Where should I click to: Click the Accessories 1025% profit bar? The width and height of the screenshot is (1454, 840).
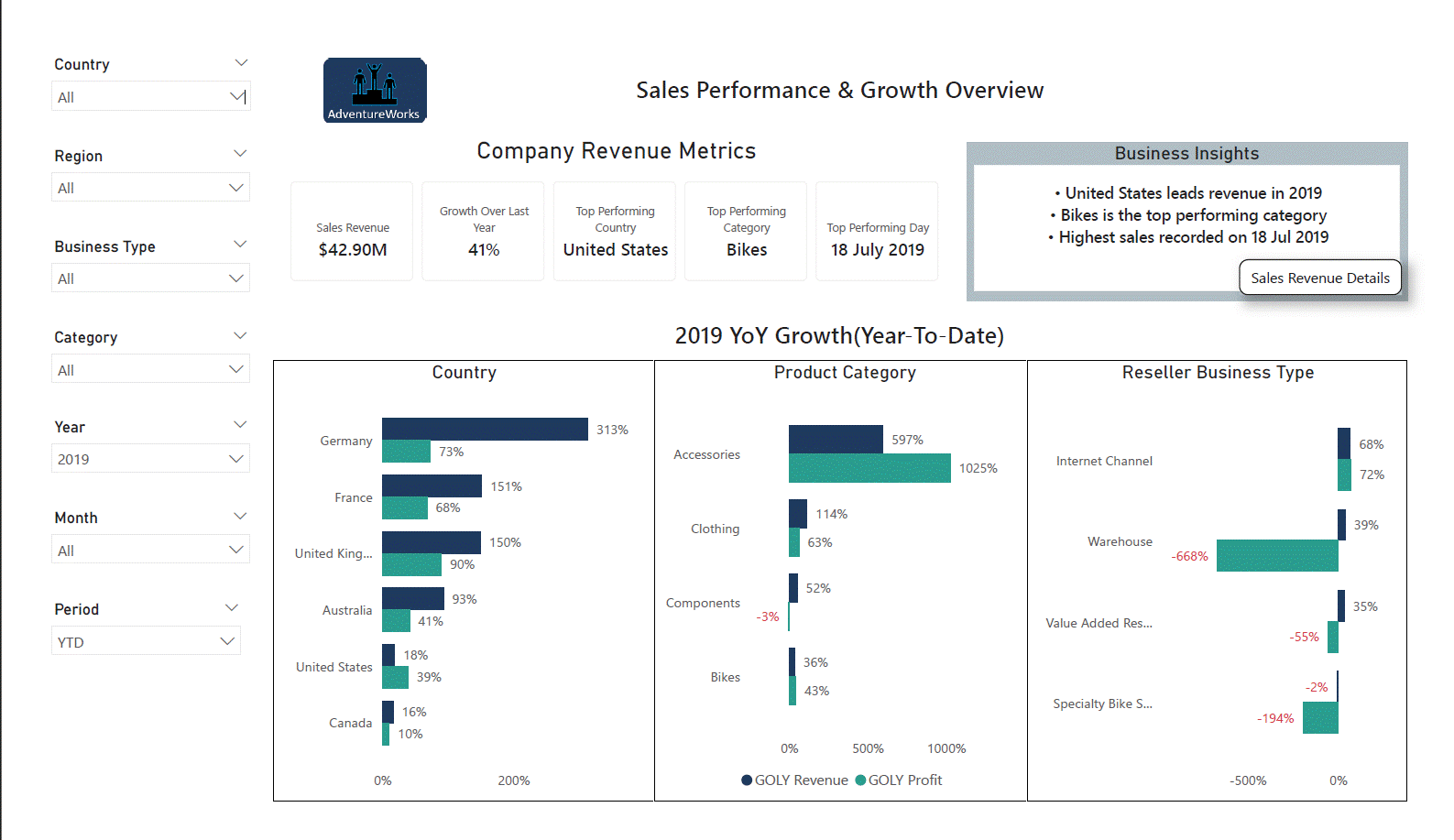click(x=869, y=468)
